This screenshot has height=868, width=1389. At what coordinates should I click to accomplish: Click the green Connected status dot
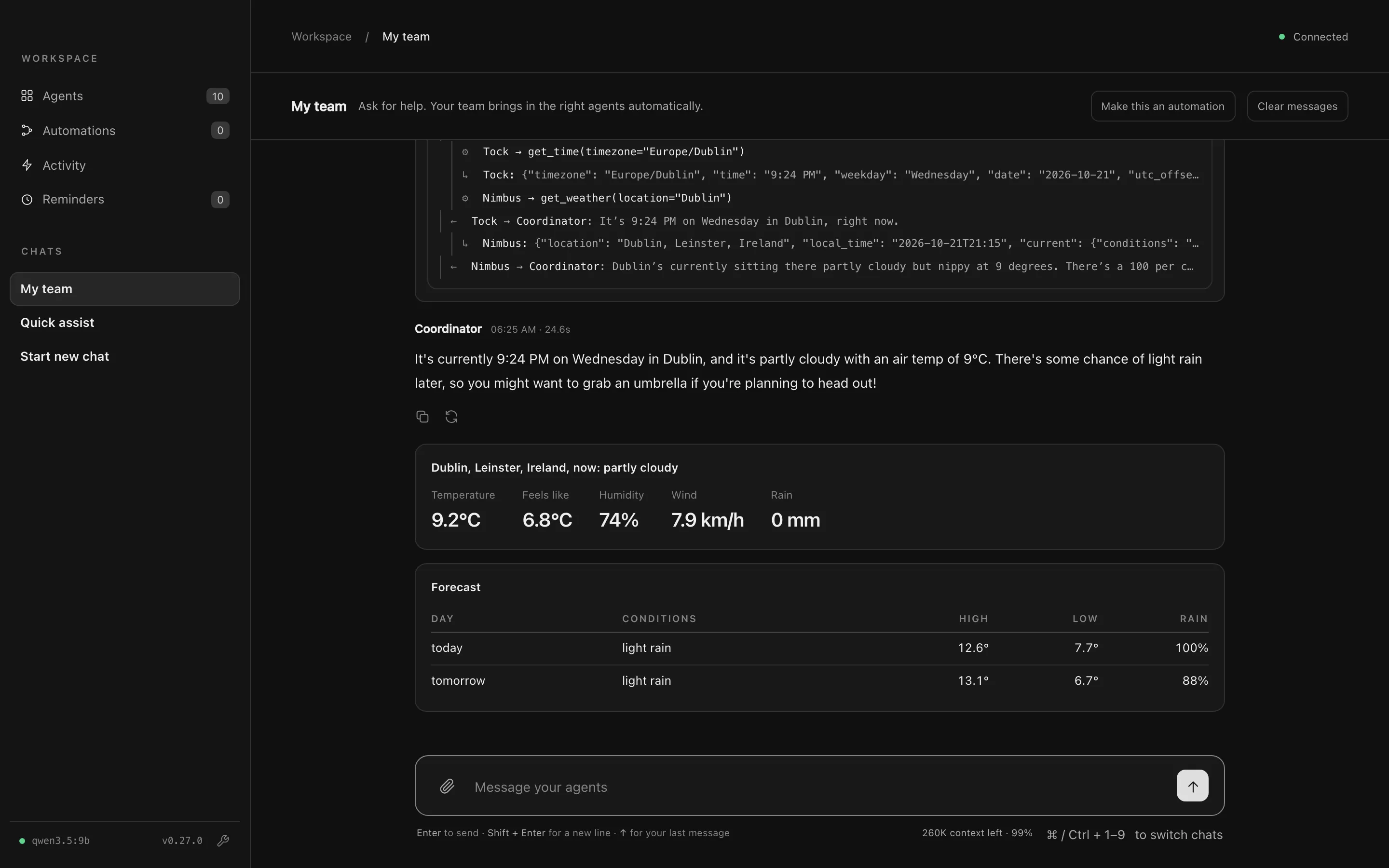click(x=1281, y=37)
